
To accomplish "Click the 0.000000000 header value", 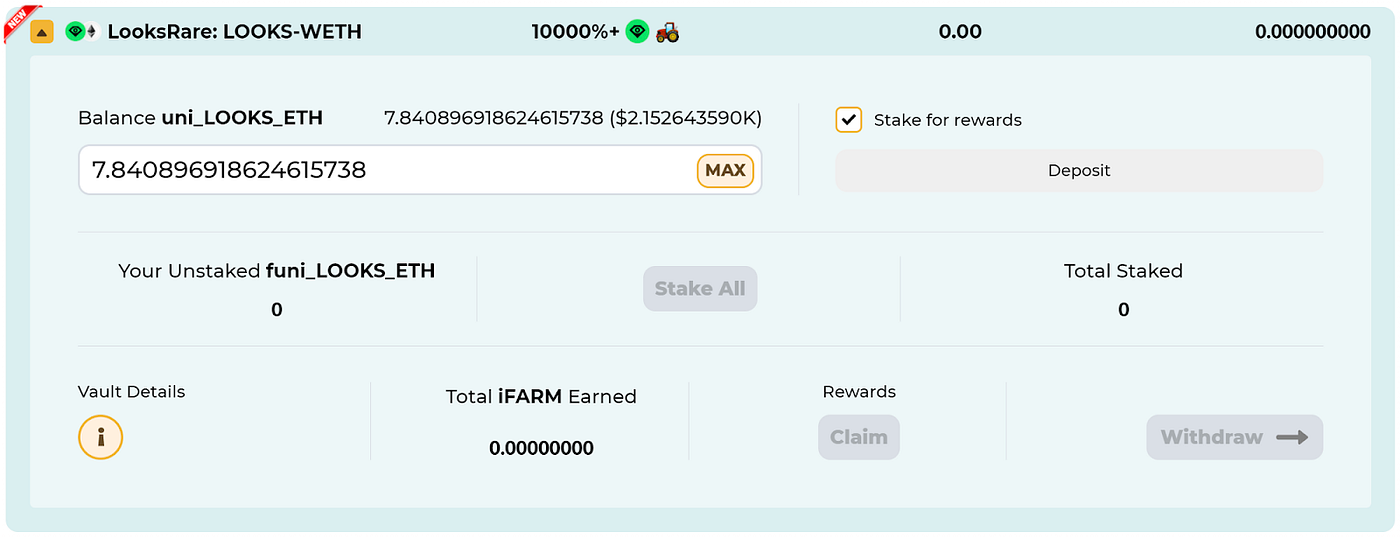I will 1313,32.
